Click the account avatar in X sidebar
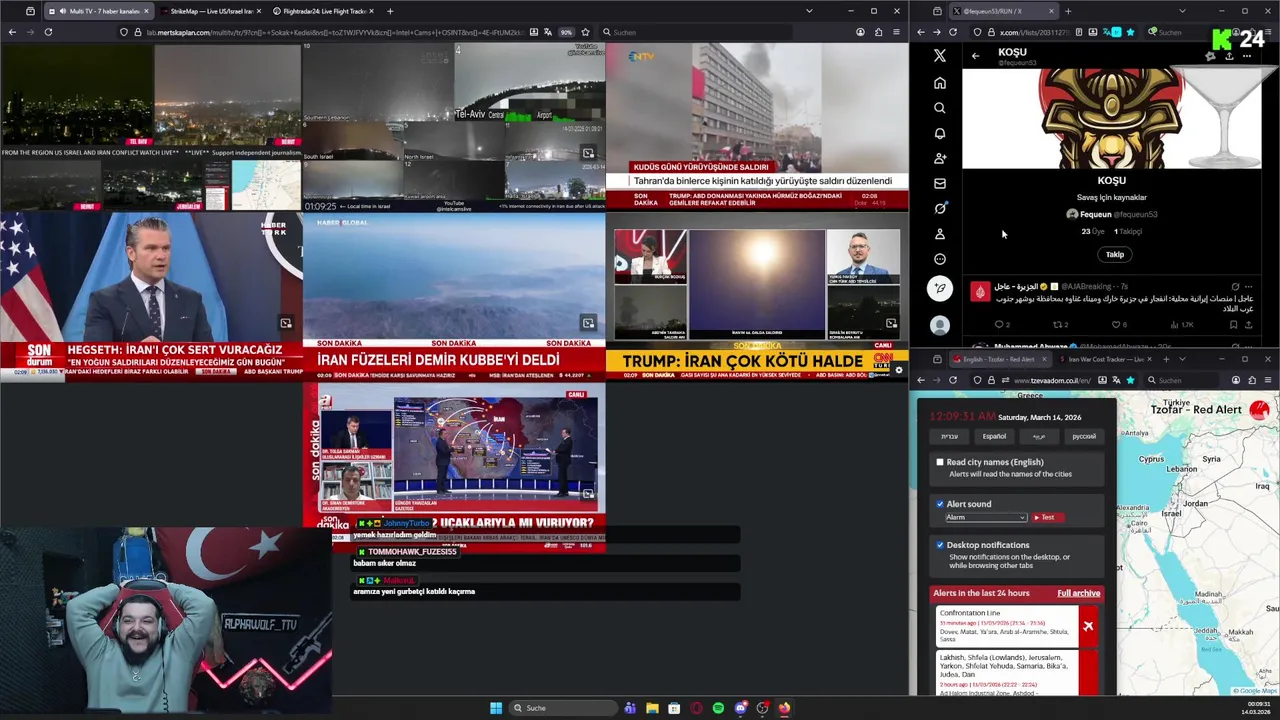This screenshot has height=720, width=1280. tap(939, 325)
